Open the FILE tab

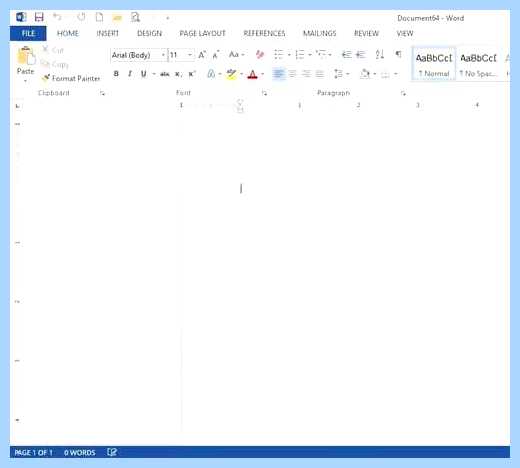coord(28,33)
